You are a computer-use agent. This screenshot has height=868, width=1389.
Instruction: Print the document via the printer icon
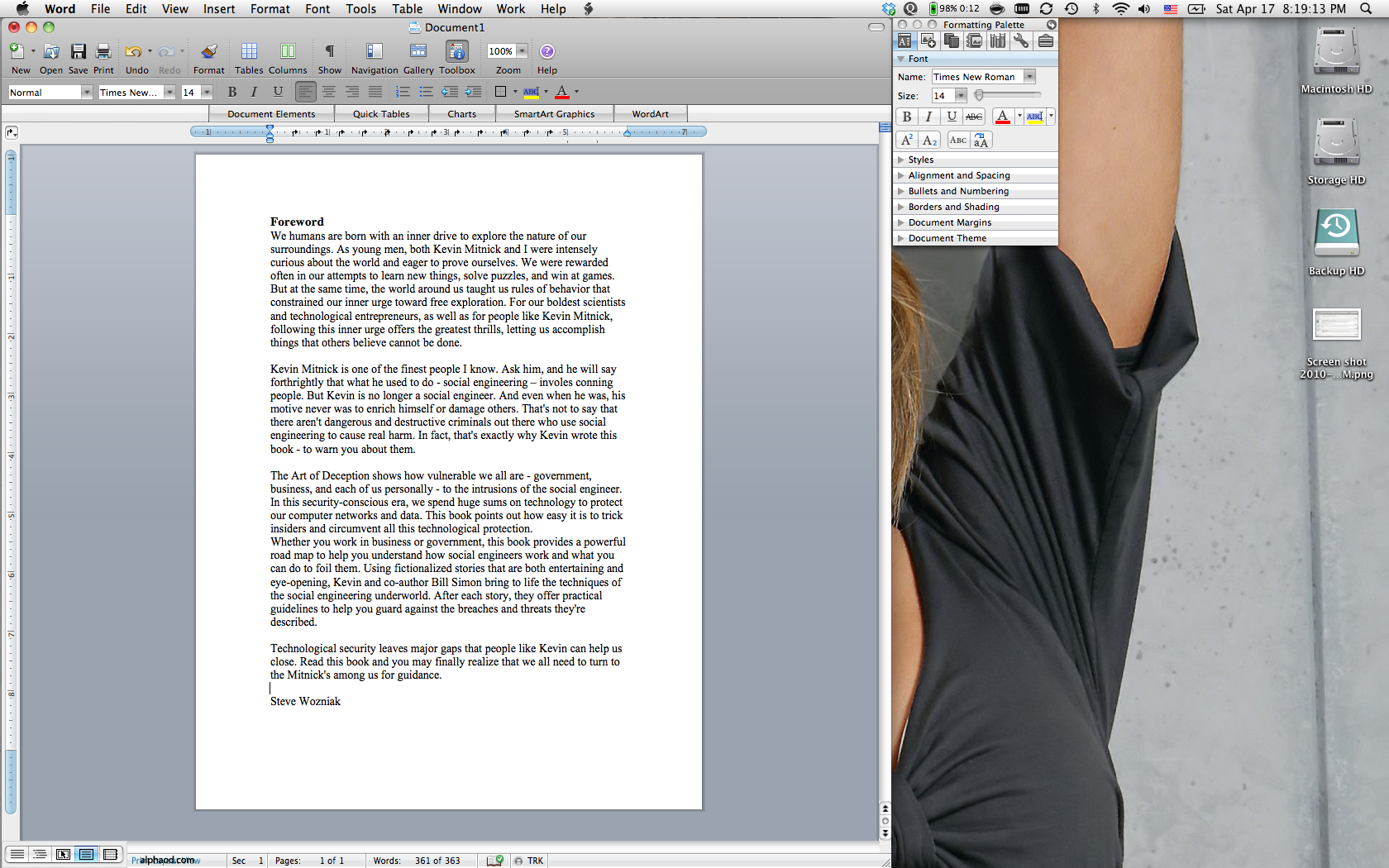[x=103, y=51]
